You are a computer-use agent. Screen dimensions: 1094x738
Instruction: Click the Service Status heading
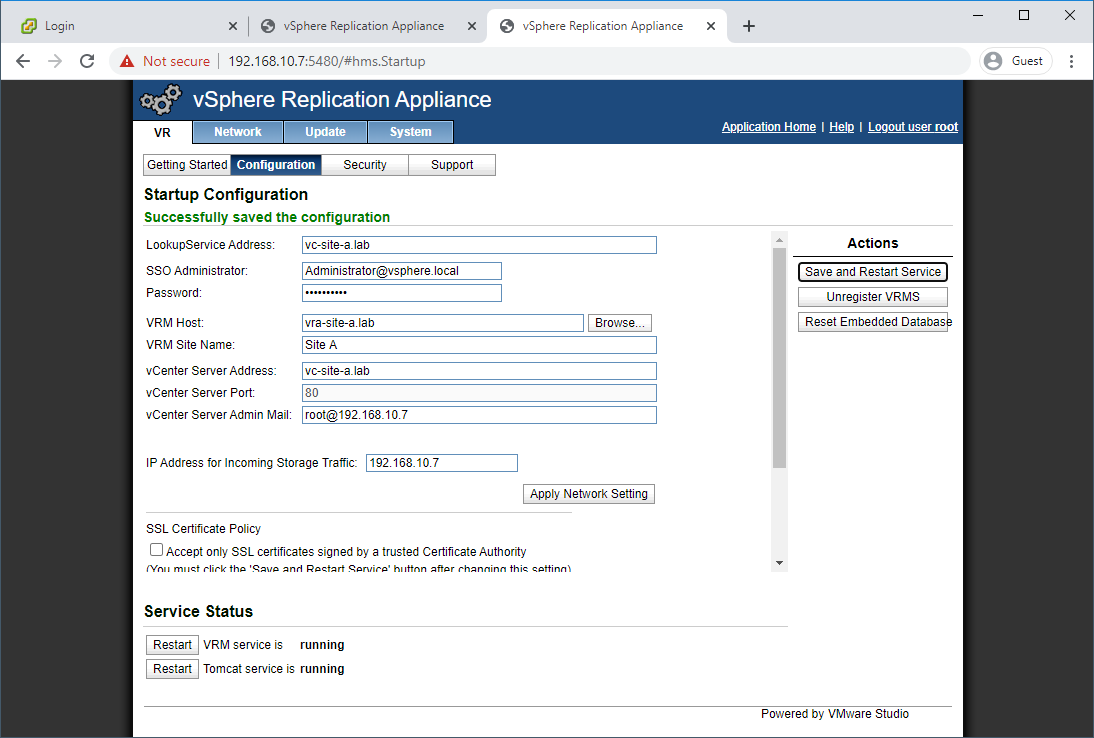pos(198,612)
